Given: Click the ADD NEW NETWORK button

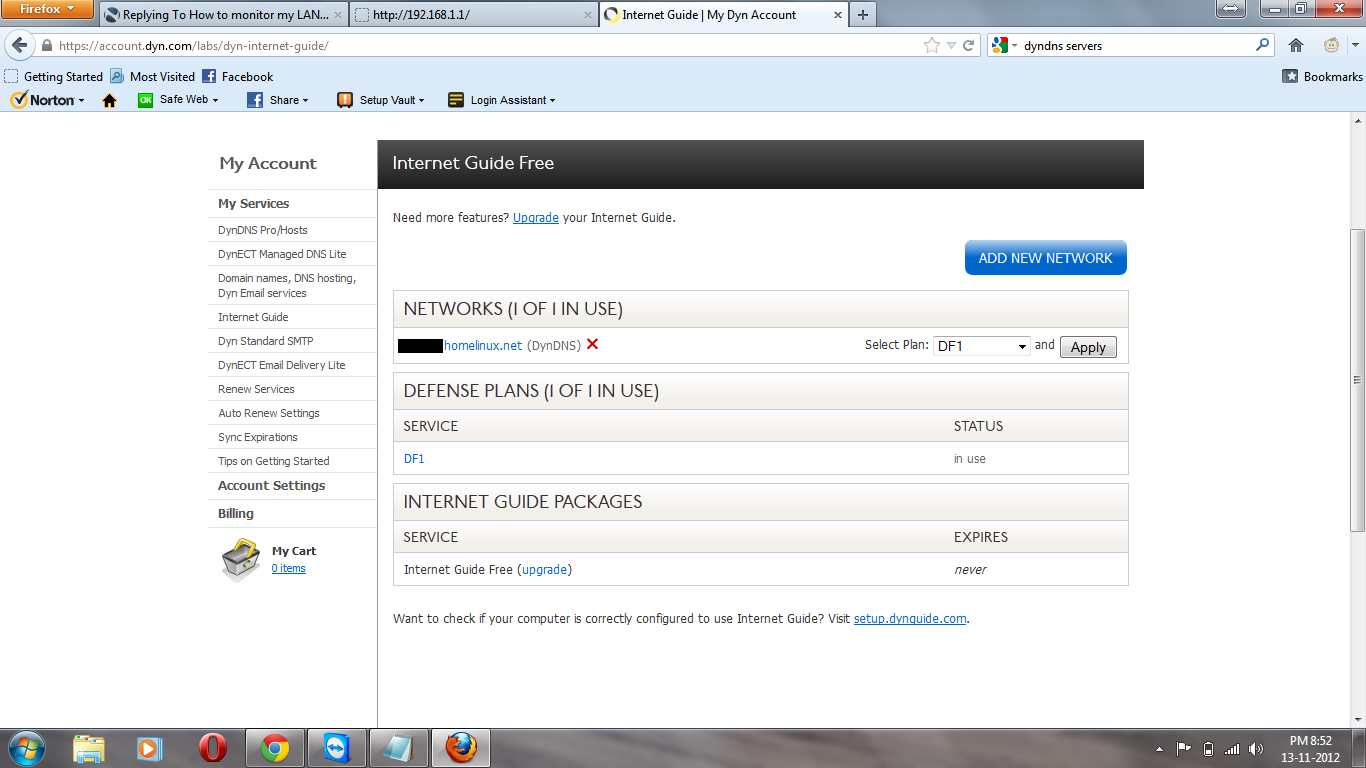Looking at the screenshot, I should (x=1046, y=258).
